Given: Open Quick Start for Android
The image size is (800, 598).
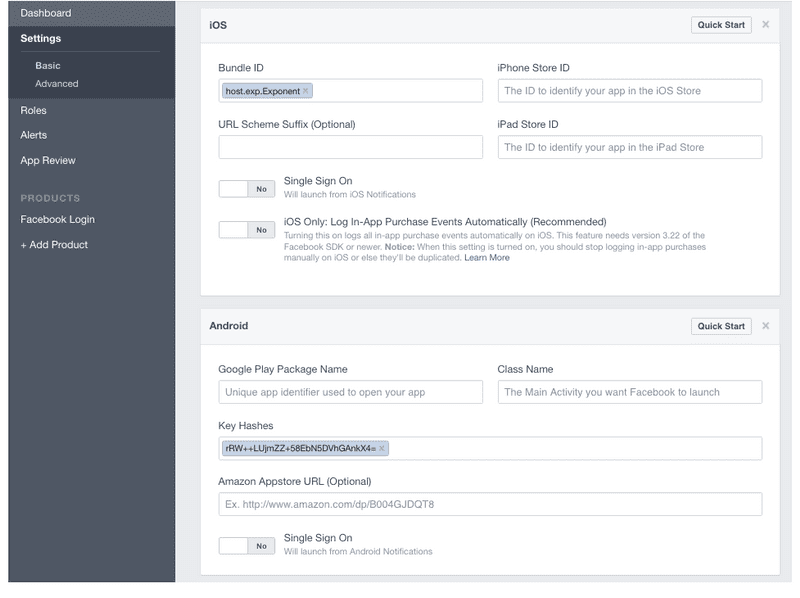Looking at the screenshot, I should pos(721,326).
